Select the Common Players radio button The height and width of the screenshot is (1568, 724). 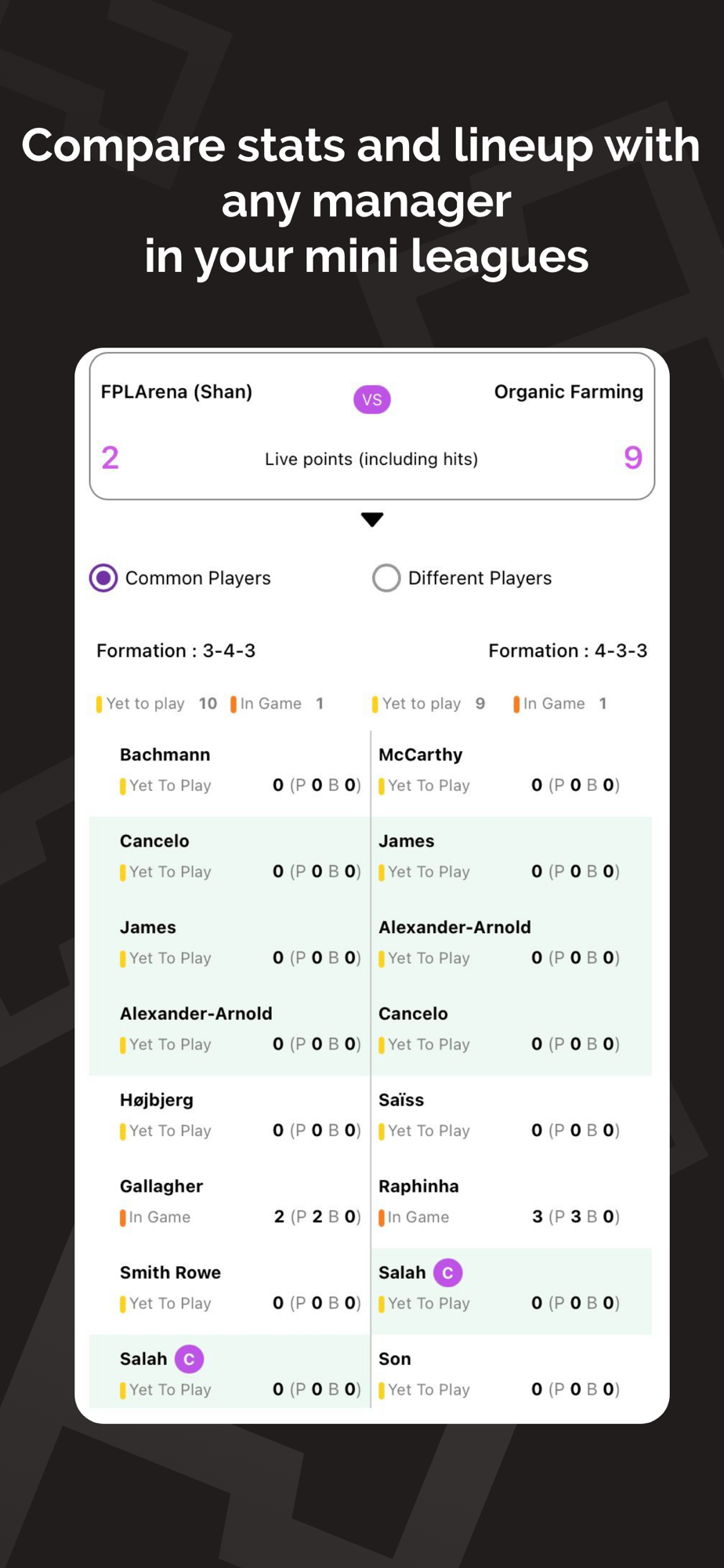click(x=103, y=578)
